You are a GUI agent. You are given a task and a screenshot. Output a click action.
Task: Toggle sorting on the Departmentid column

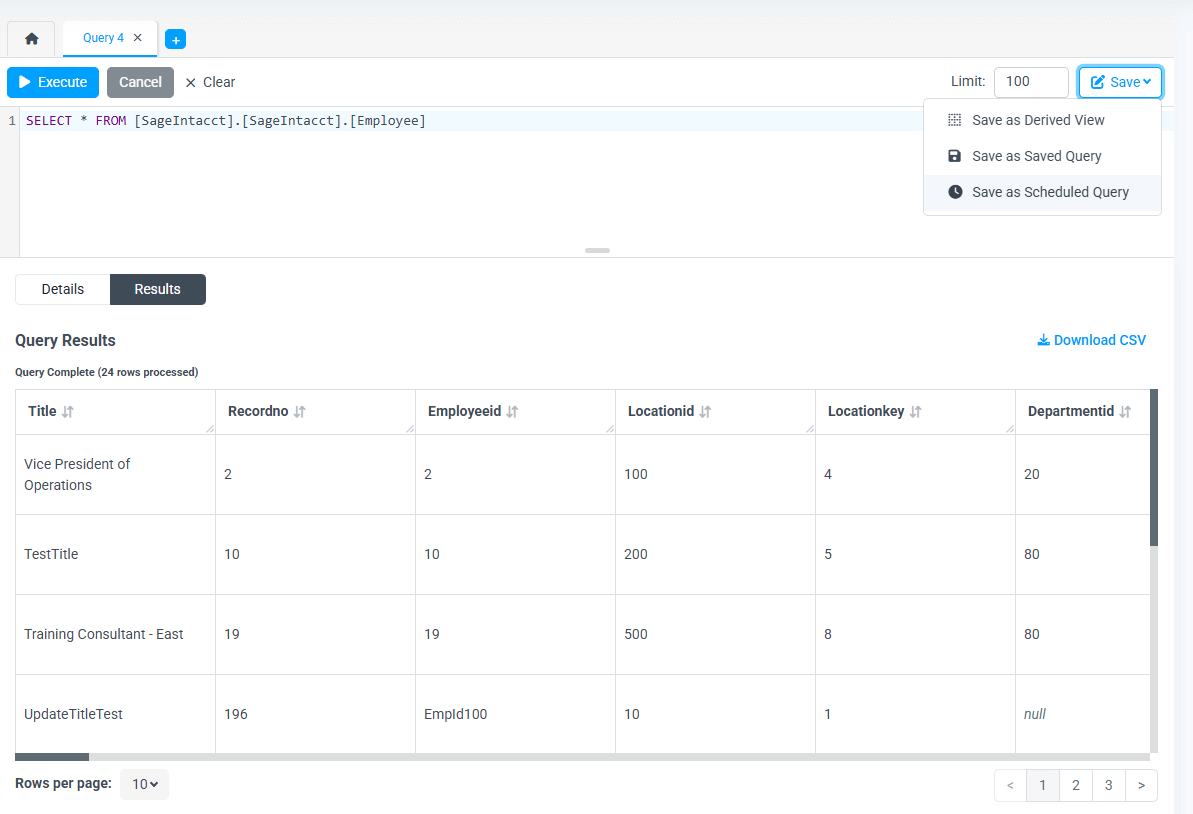pos(1126,410)
